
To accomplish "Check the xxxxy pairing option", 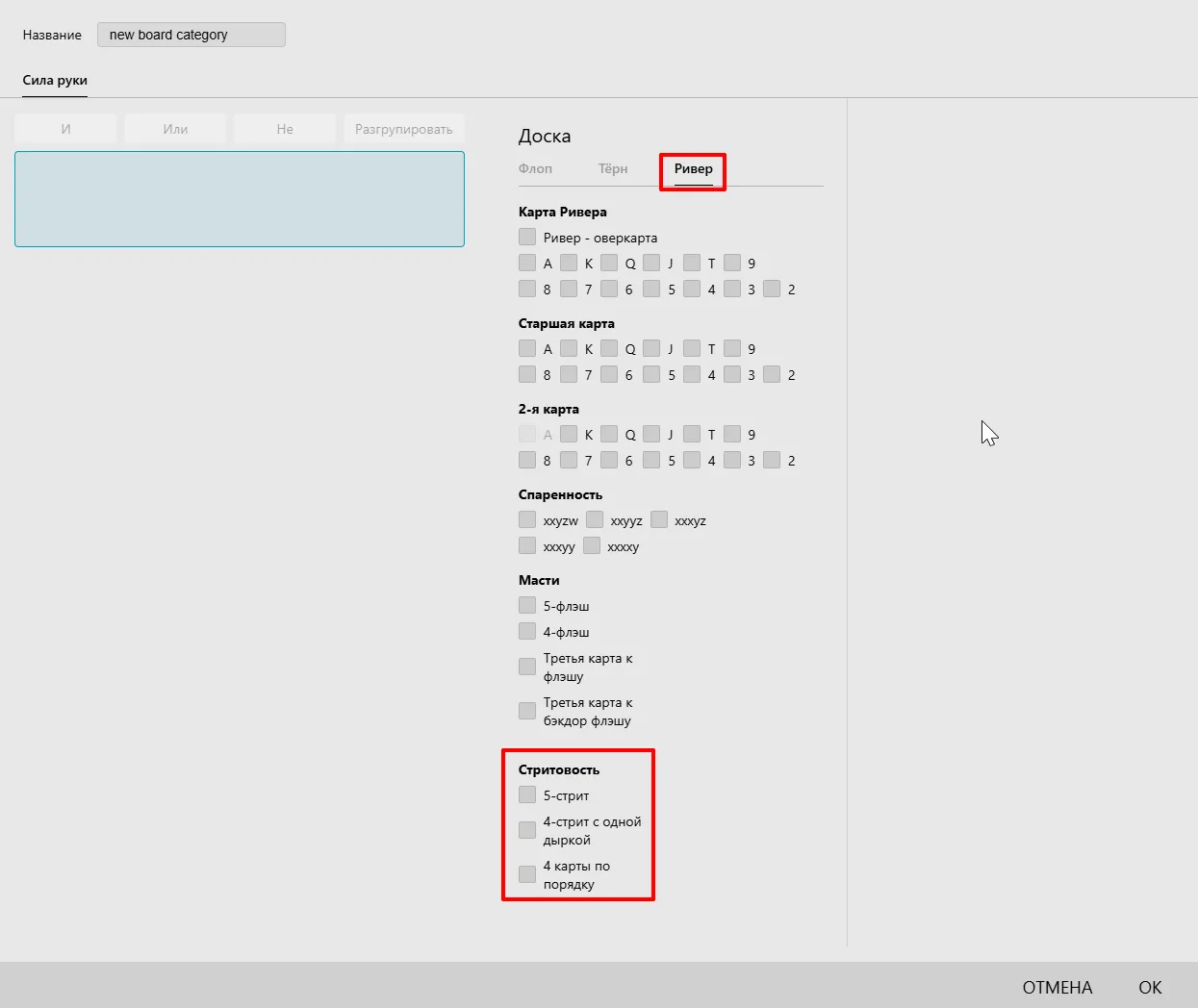I will [592, 545].
